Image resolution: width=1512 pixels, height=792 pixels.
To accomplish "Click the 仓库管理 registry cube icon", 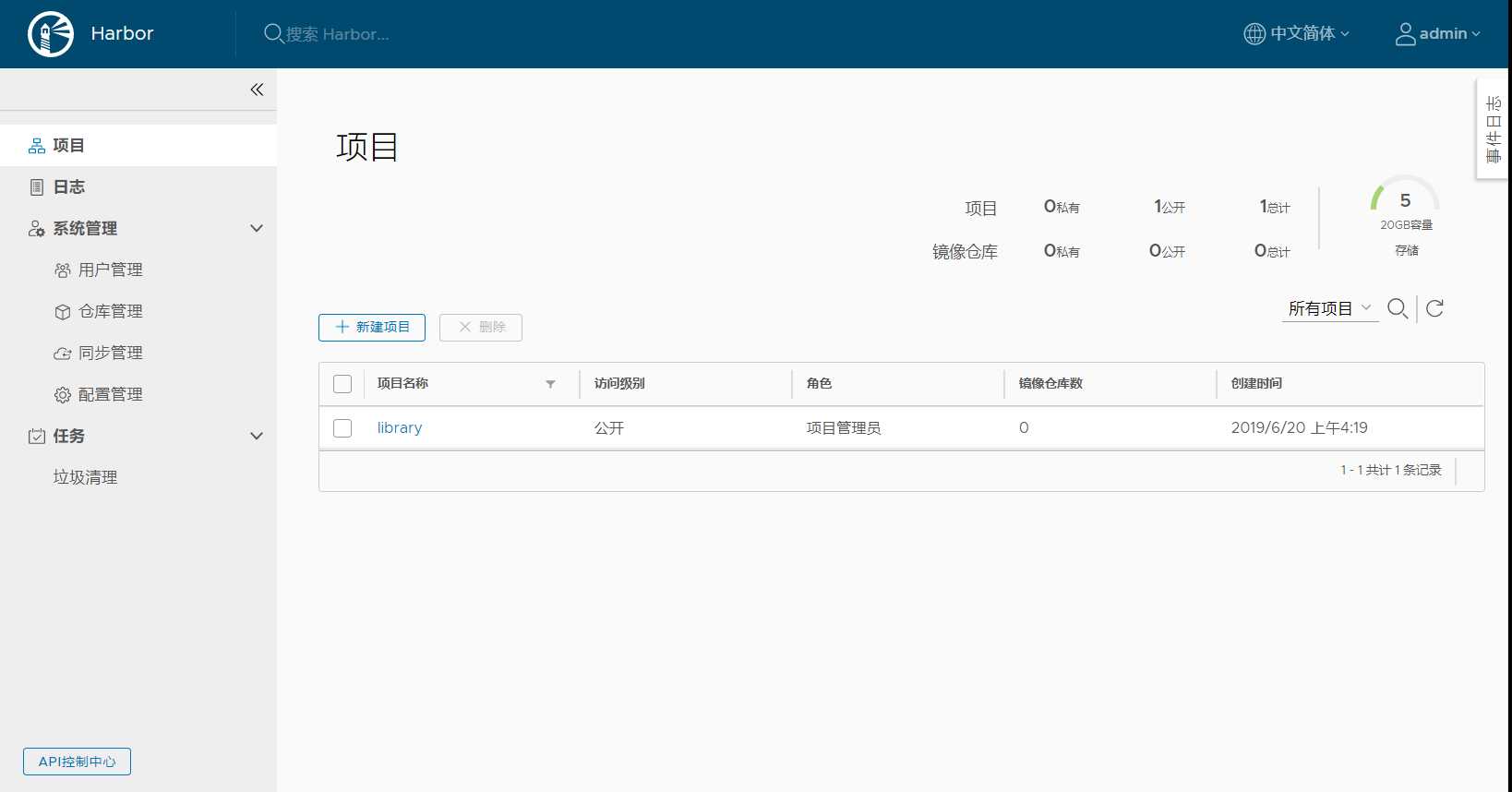I will (63, 312).
